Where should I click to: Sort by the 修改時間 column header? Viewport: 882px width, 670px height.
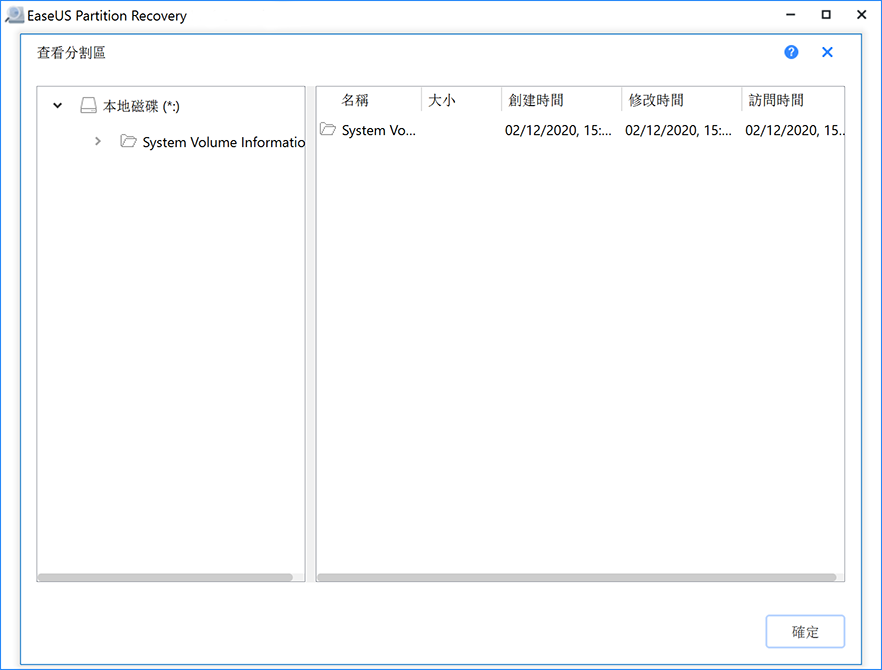tap(656, 100)
